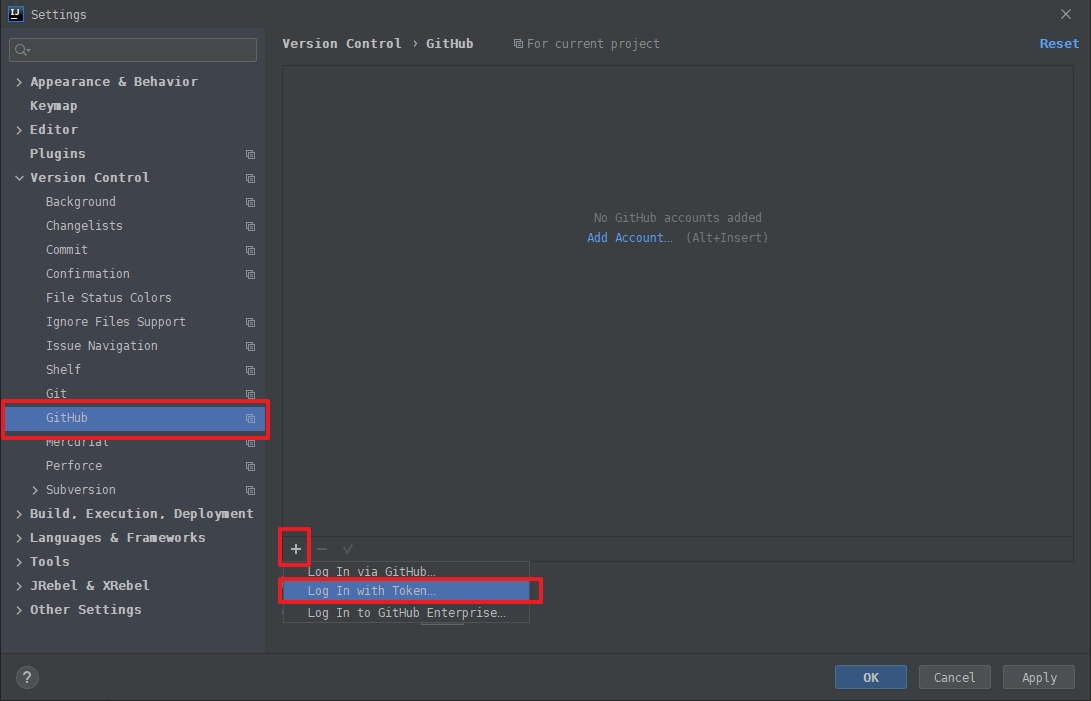This screenshot has width=1091, height=701.
Task: Select Issue Navigation item
Action: click(x=102, y=346)
